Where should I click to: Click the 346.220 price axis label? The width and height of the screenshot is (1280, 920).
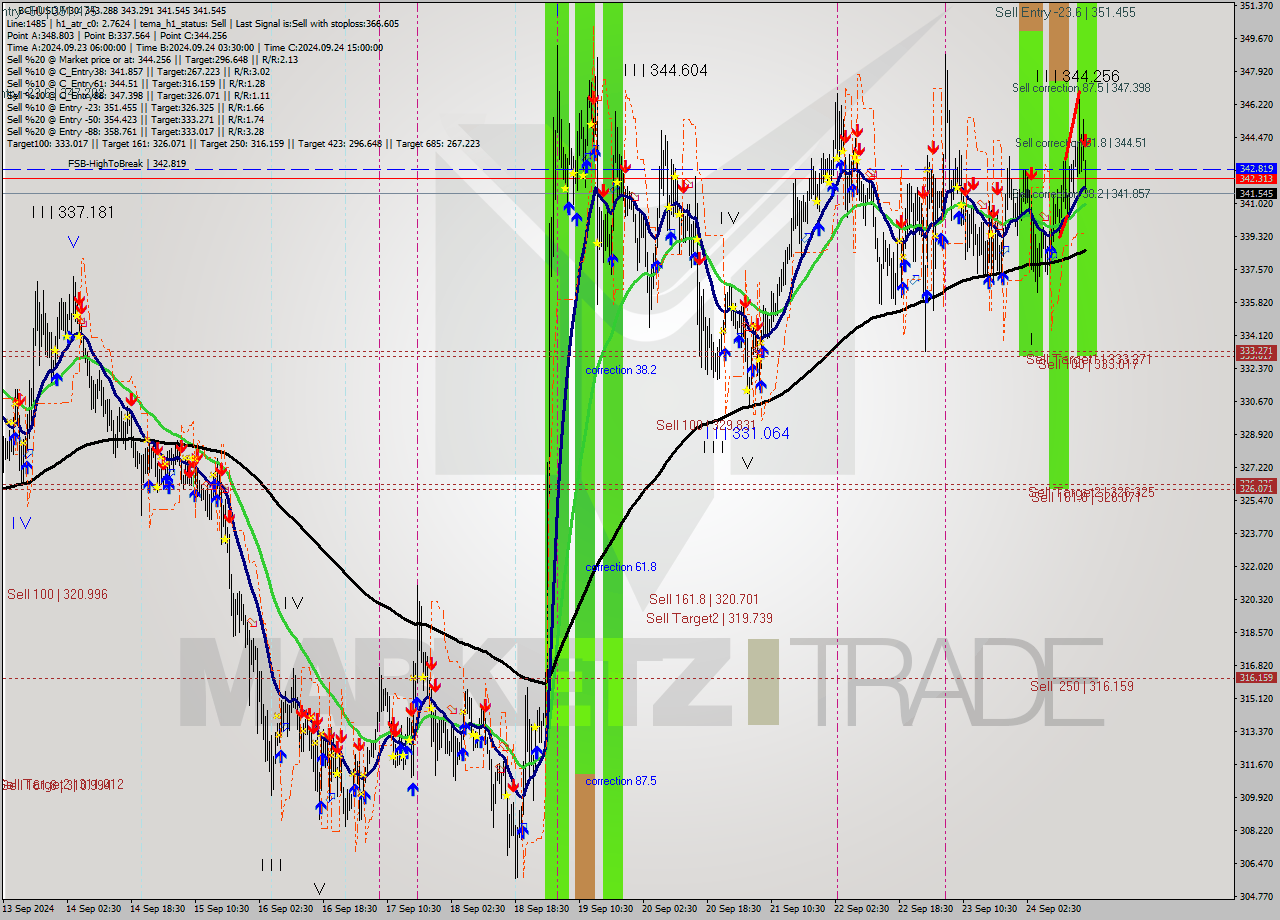tap(1256, 104)
